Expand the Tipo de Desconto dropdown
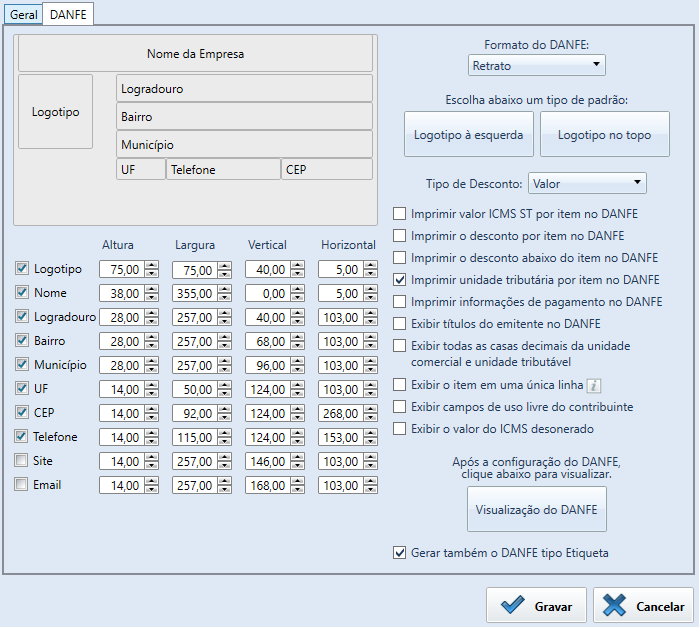This screenshot has height=627, width=699. coord(587,183)
